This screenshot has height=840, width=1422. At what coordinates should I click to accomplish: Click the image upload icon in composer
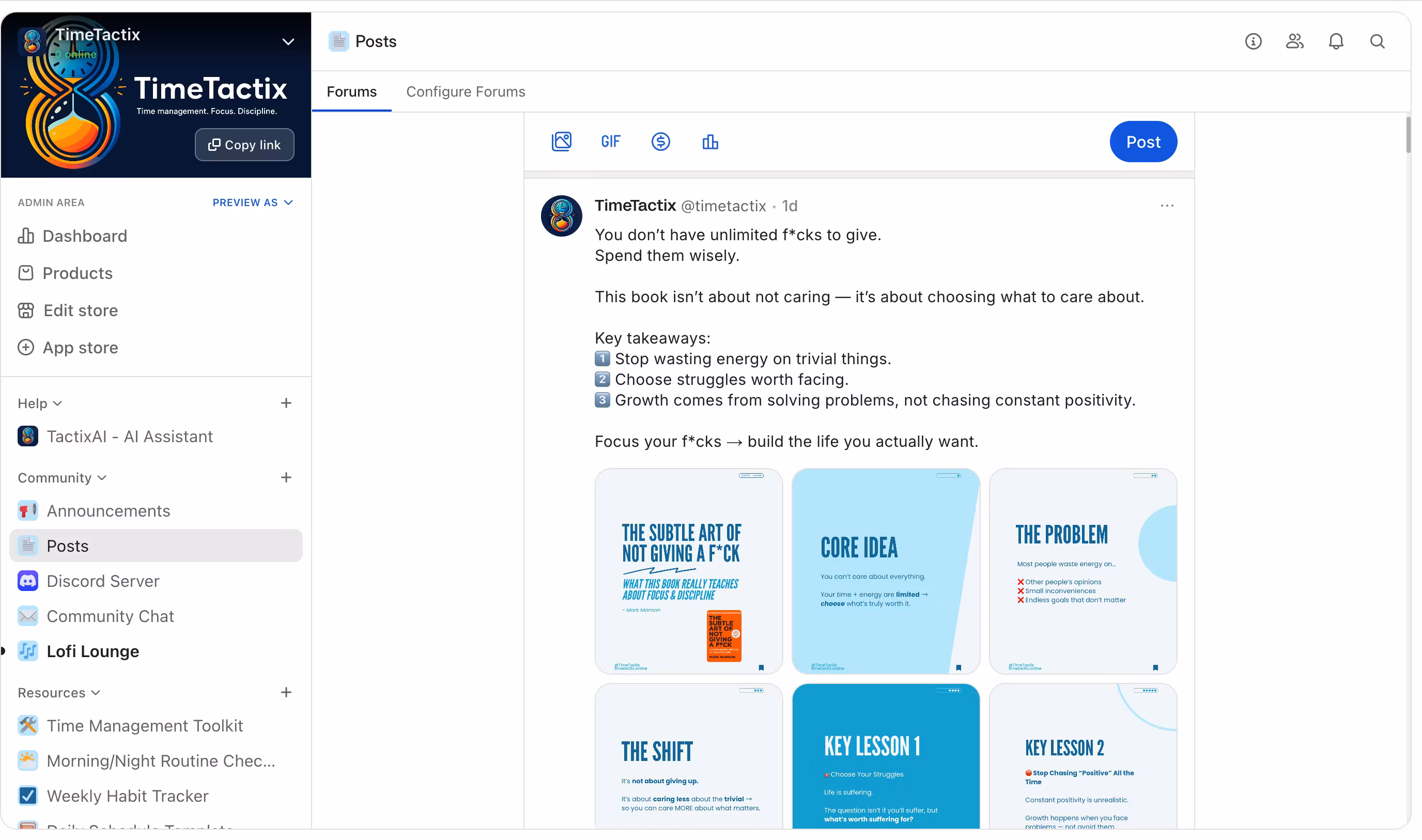coord(562,142)
